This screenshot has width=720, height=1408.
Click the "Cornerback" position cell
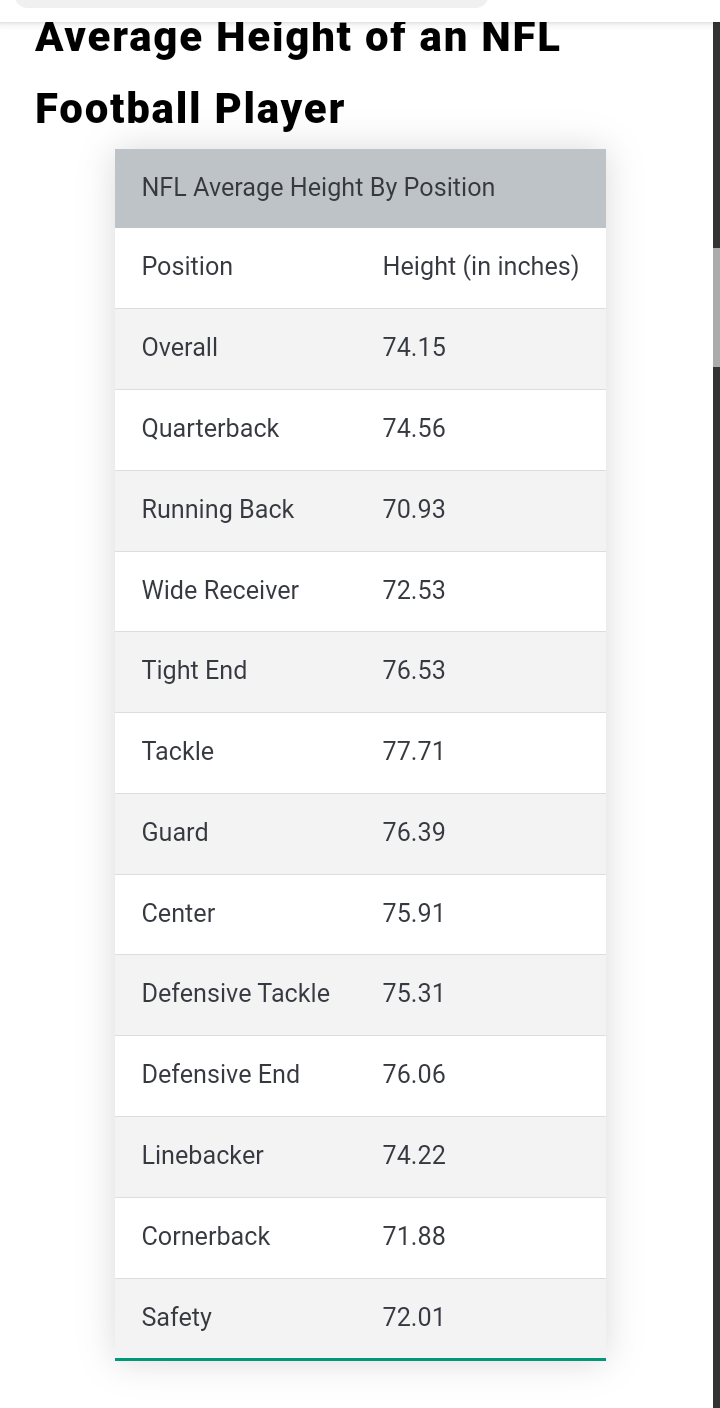point(206,1237)
